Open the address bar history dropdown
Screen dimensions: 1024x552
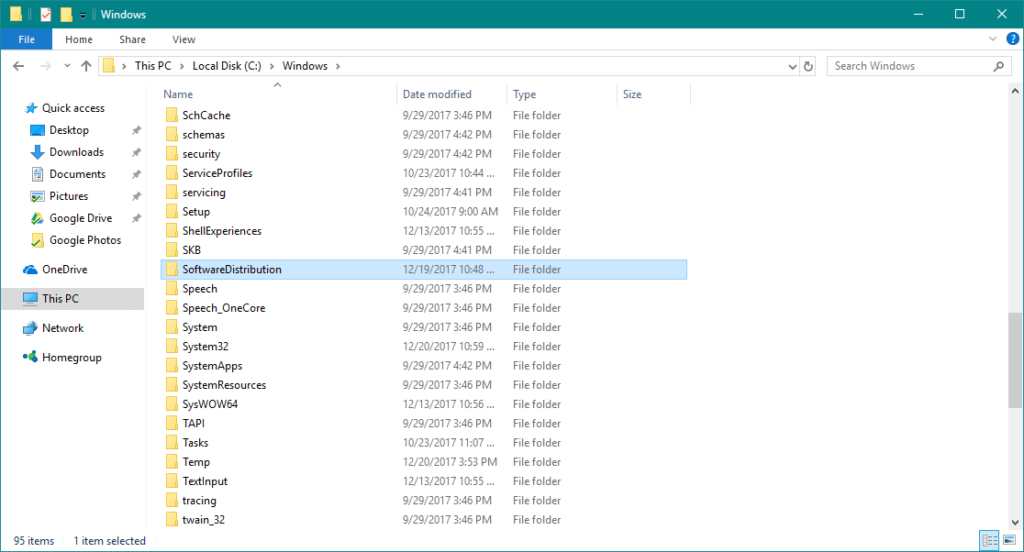coord(792,66)
